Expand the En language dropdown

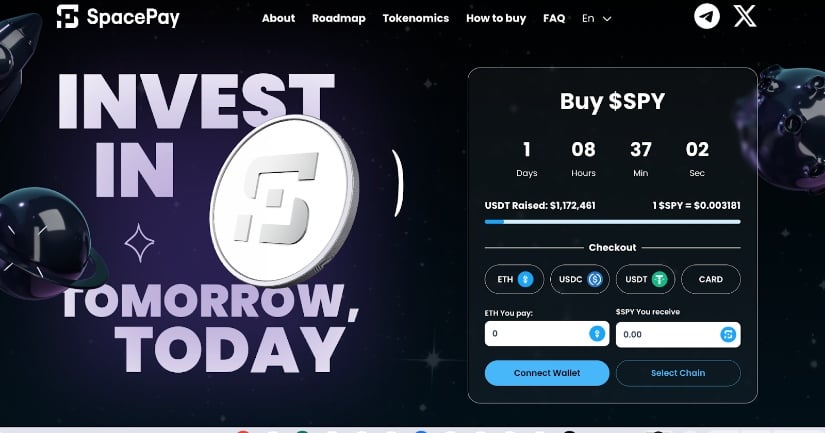click(597, 18)
